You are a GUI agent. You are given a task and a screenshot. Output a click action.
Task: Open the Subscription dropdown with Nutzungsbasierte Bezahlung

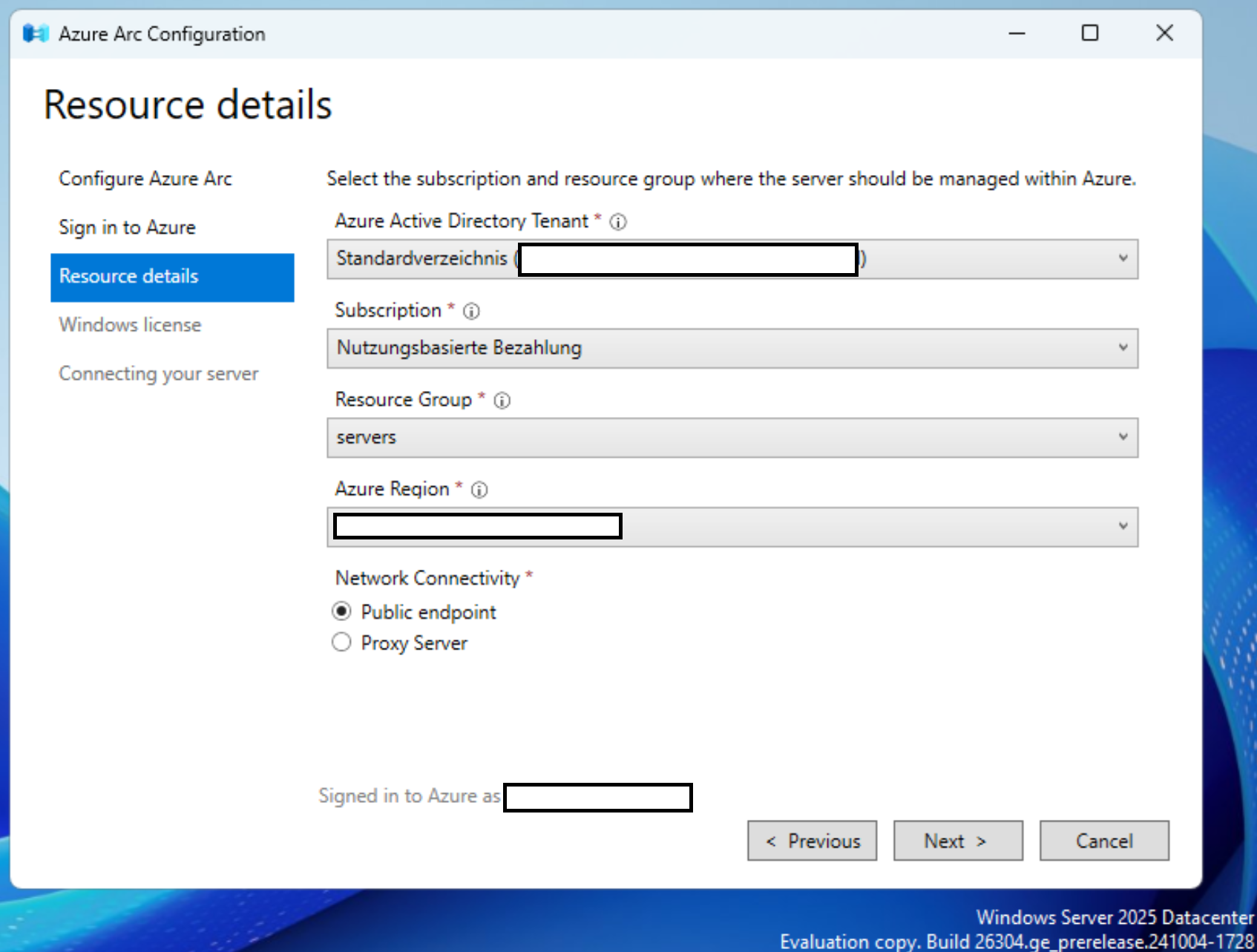(x=732, y=348)
